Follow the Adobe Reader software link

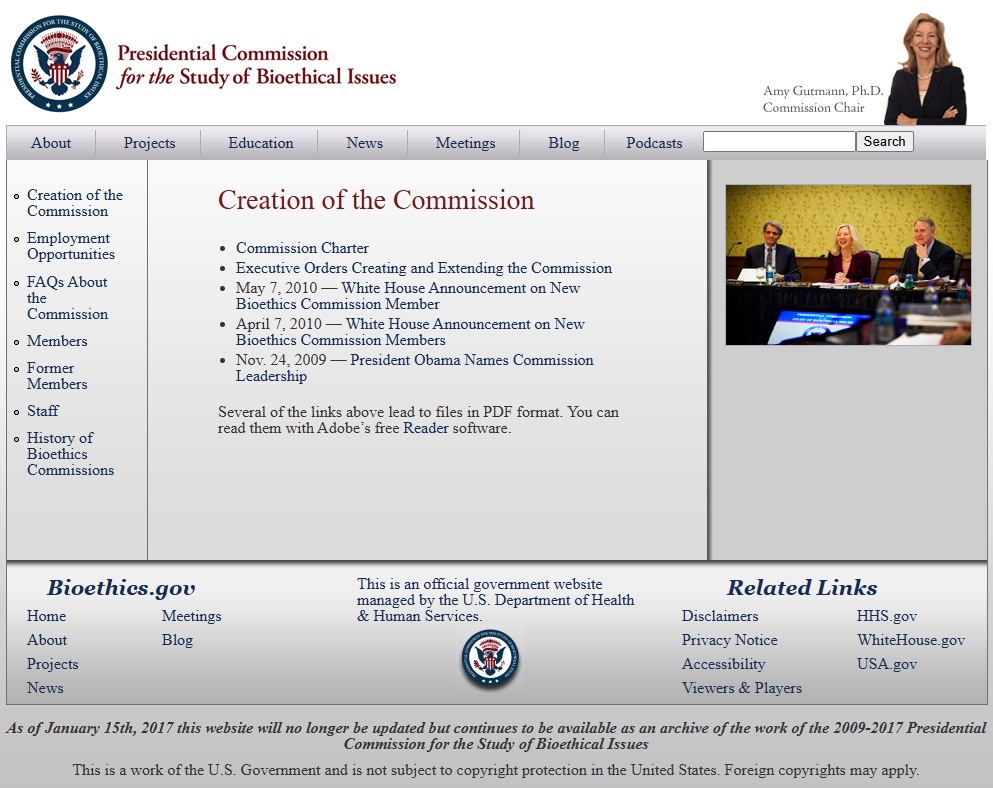(x=425, y=428)
